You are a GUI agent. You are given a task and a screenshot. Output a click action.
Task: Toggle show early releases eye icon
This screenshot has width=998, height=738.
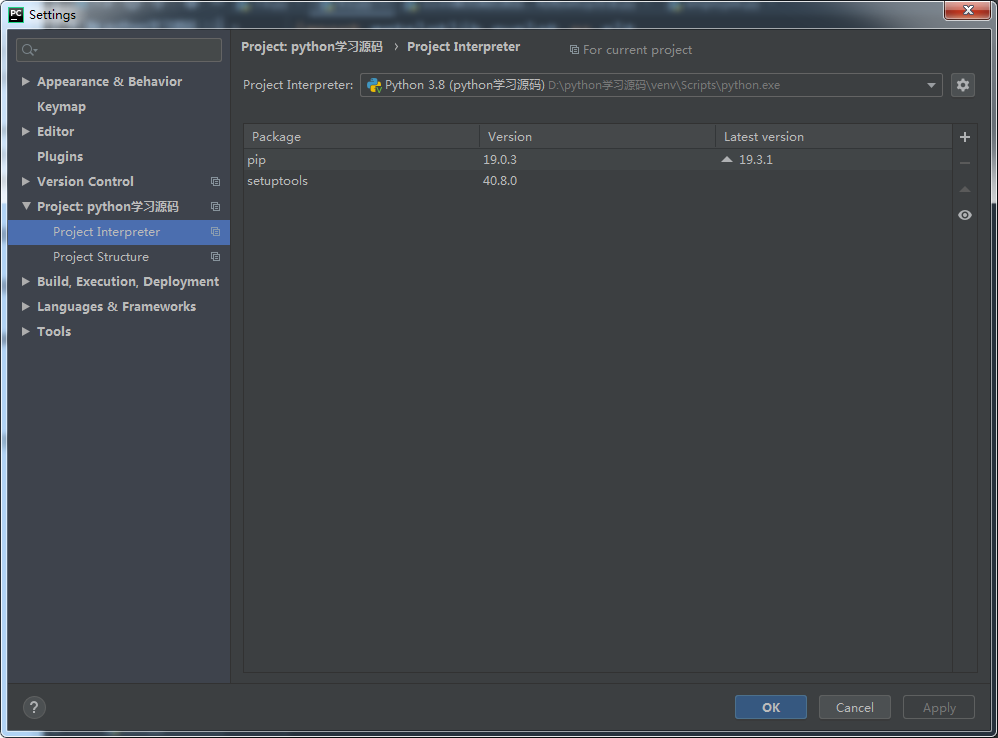[964, 215]
